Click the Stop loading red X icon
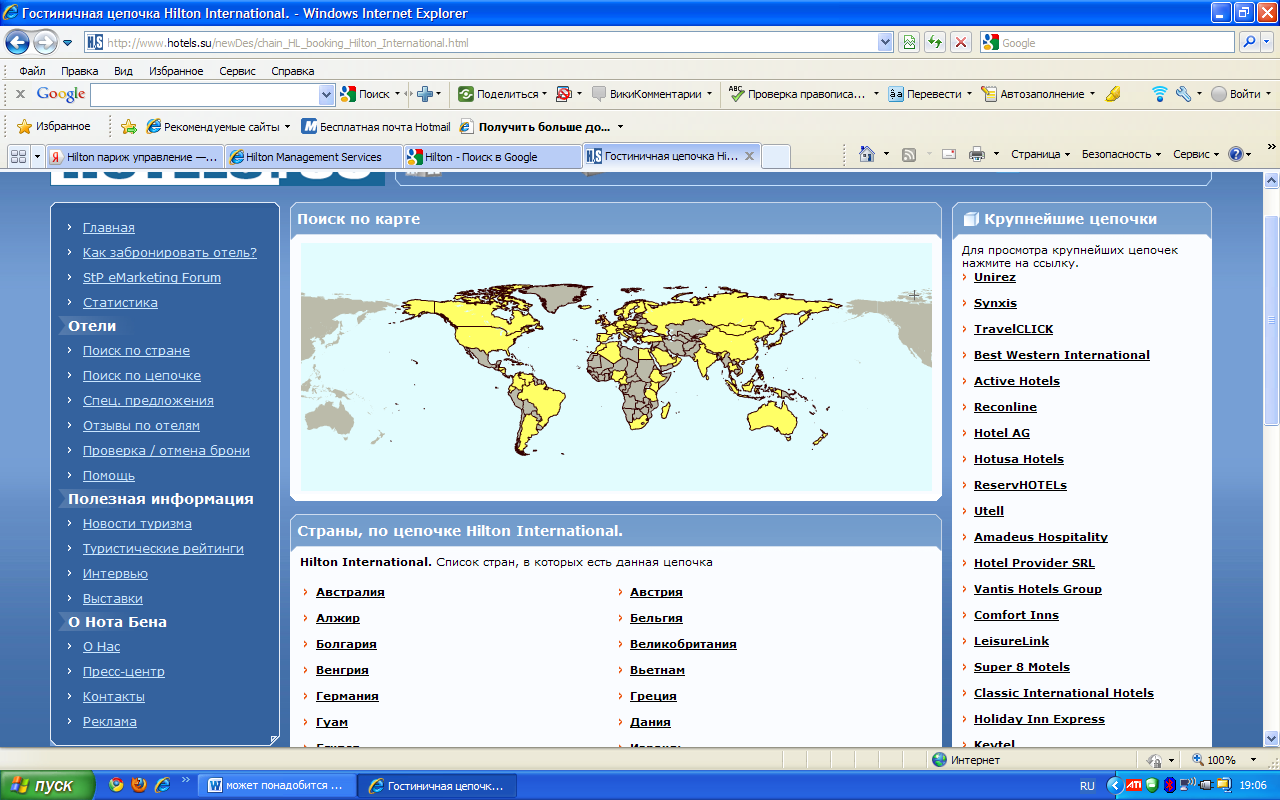1280x800 pixels. click(961, 43)
